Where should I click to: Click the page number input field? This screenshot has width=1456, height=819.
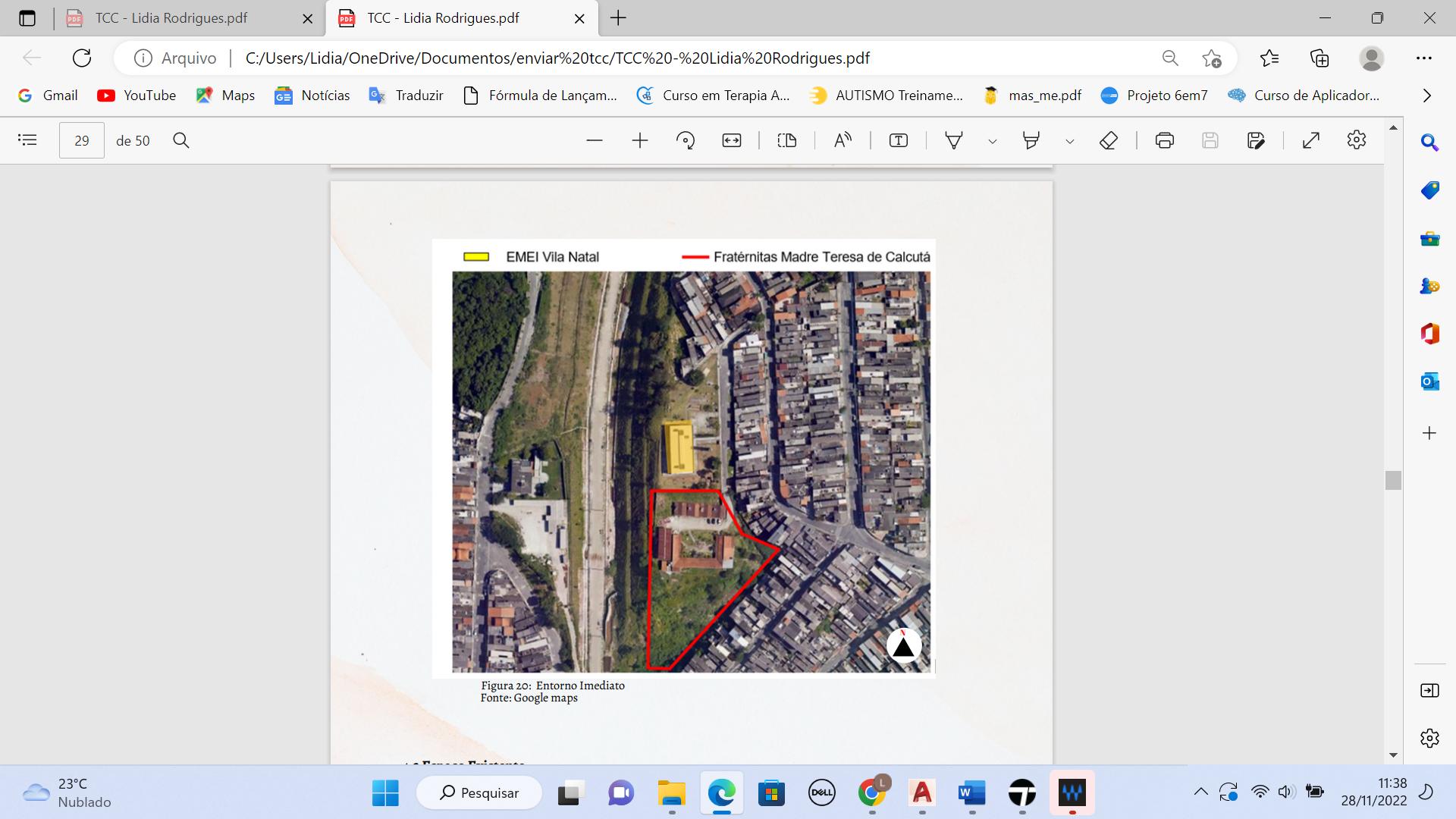pos(82,140)
